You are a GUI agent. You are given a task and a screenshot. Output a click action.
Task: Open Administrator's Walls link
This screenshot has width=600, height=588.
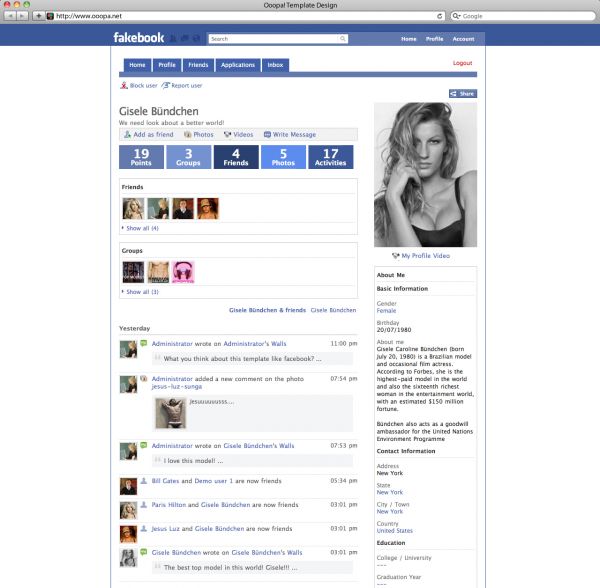255,344
